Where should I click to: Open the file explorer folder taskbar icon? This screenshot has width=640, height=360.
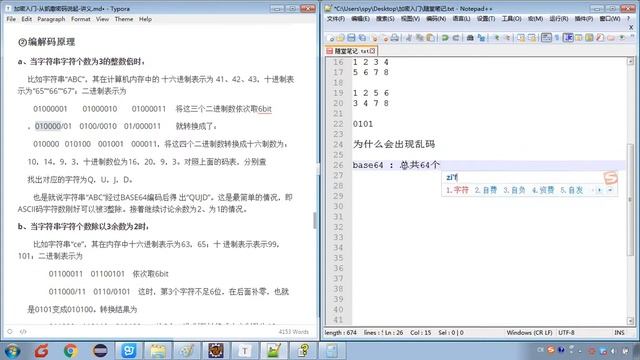pos(158,351)
